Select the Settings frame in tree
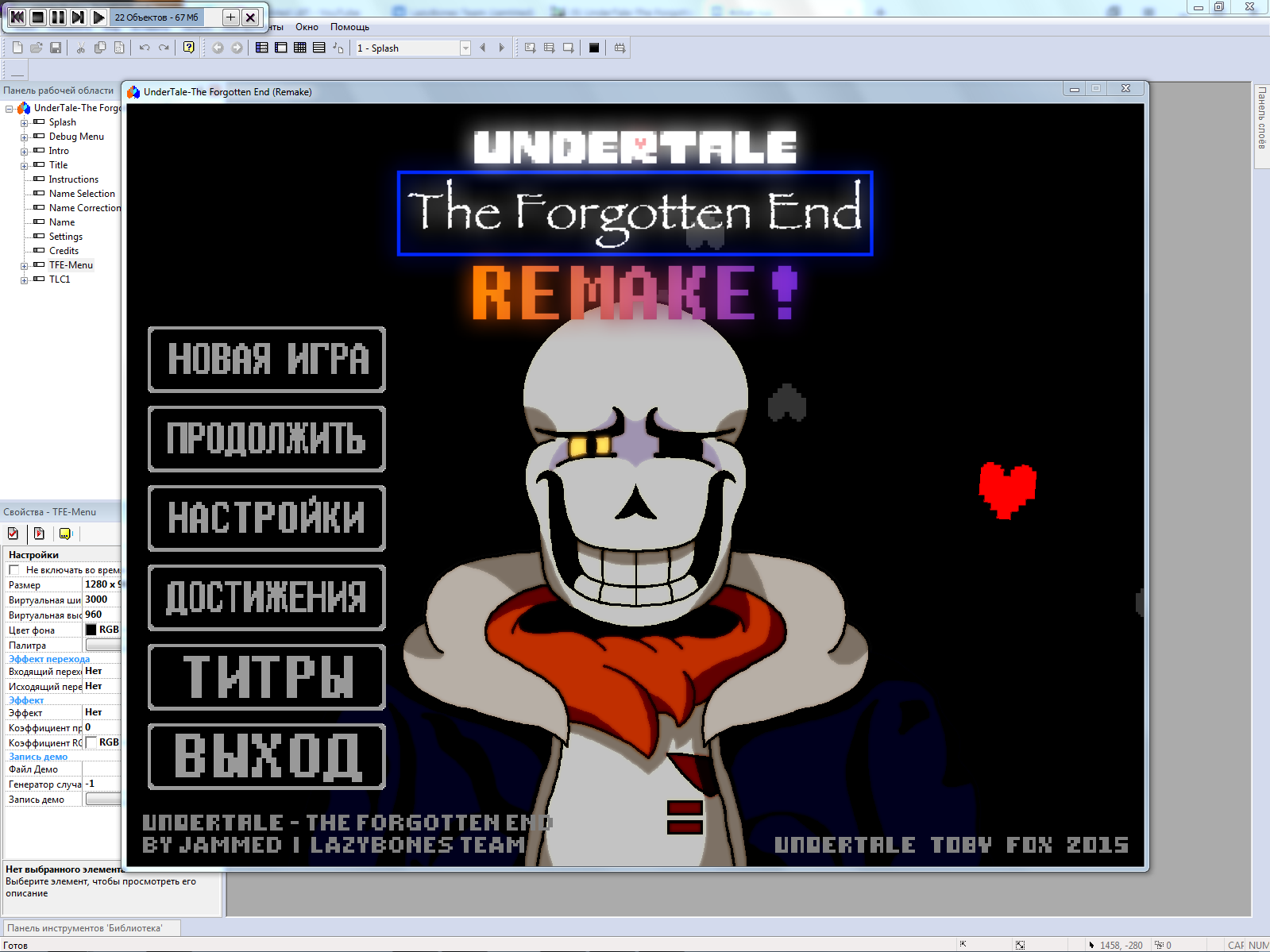Viewport: 1270px width, 952px height. (x=66, y=237)
